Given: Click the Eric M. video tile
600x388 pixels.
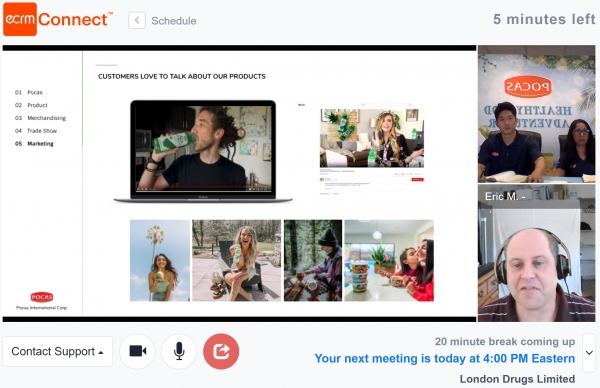Looking at the screenshot, I should [x=536, y=253].
